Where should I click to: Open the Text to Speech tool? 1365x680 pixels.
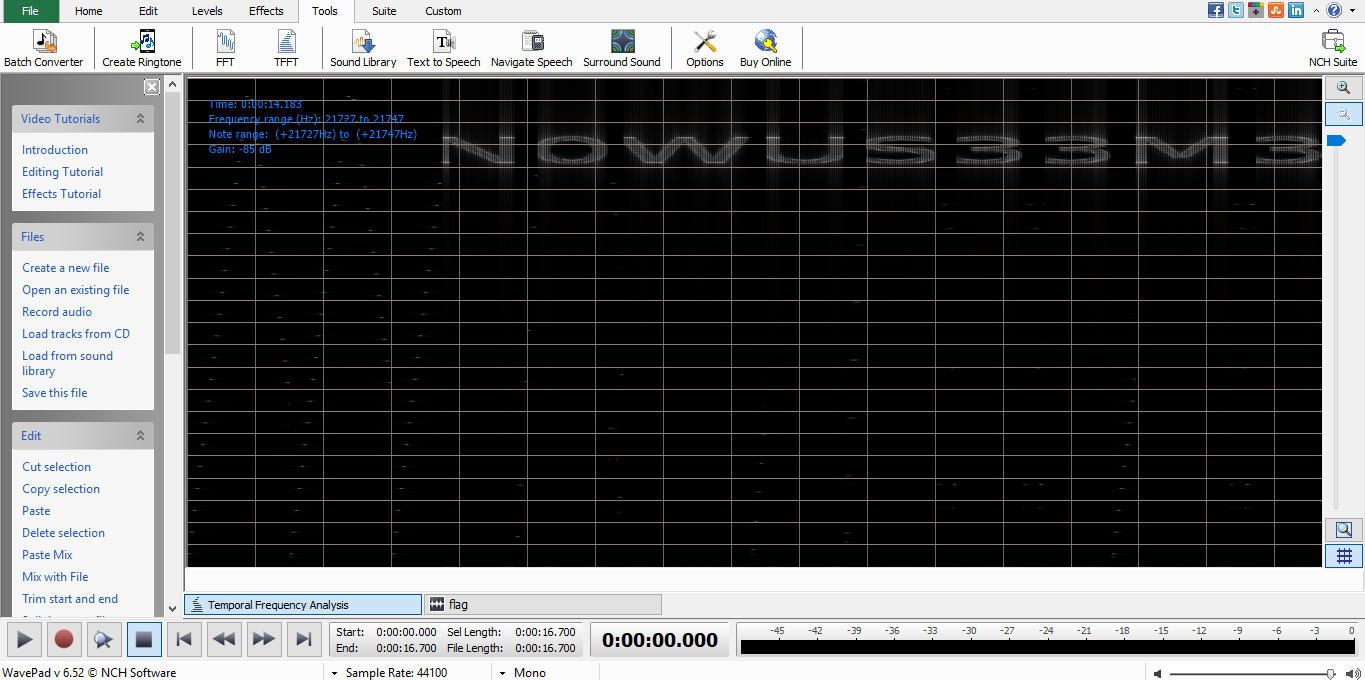443,48
